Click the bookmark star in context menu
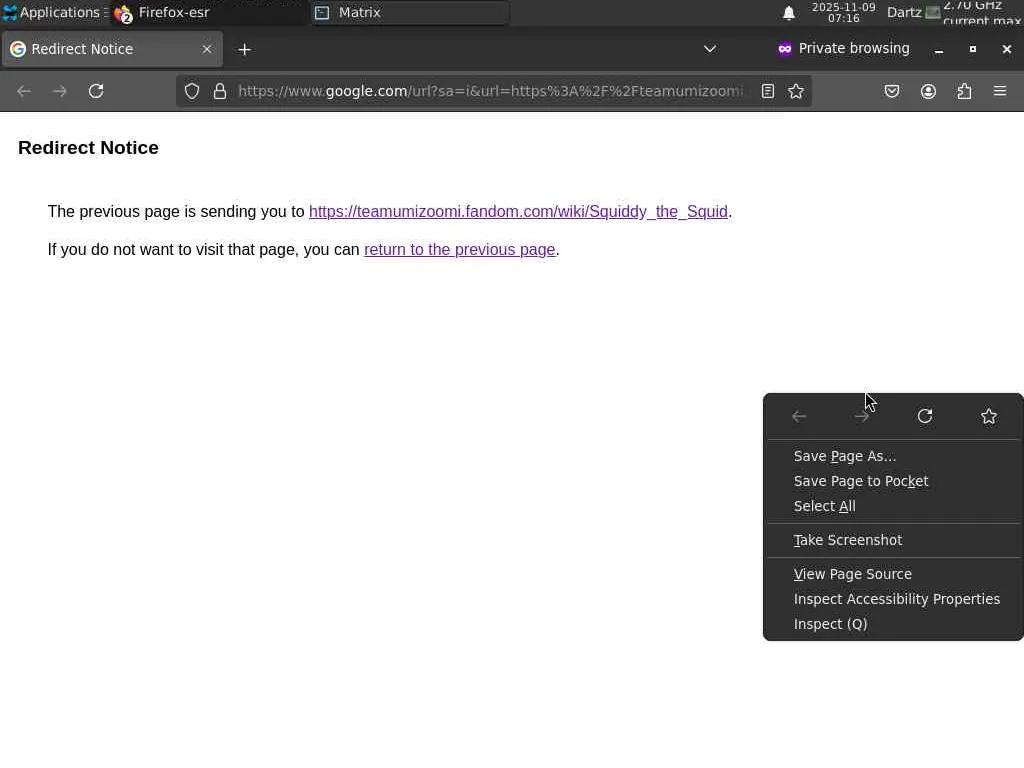 [989, 417]
